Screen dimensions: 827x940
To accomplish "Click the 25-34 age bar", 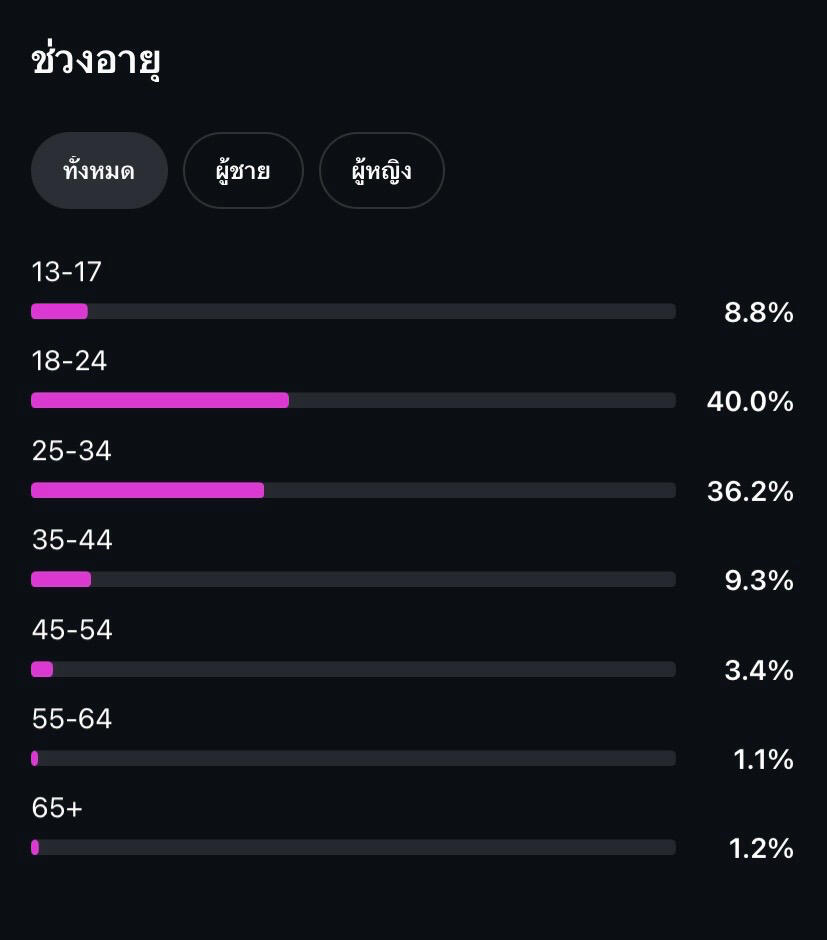I will [x=353, y=490].
